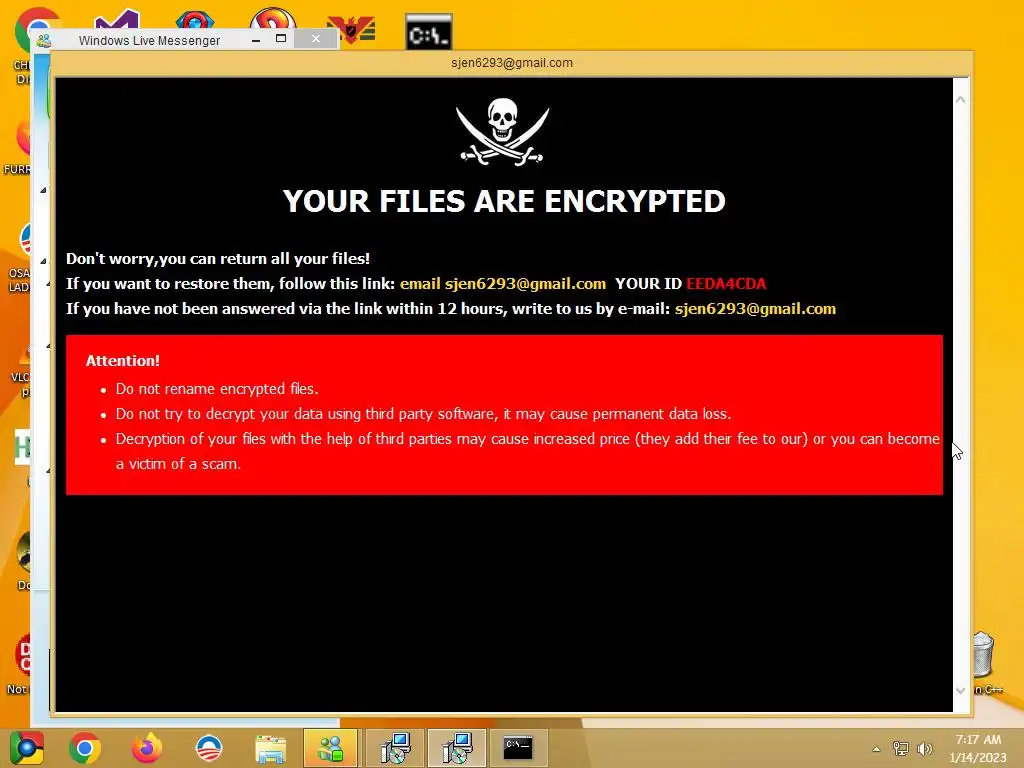Maximize the Windows Live Messenger window

pos(281,39)
